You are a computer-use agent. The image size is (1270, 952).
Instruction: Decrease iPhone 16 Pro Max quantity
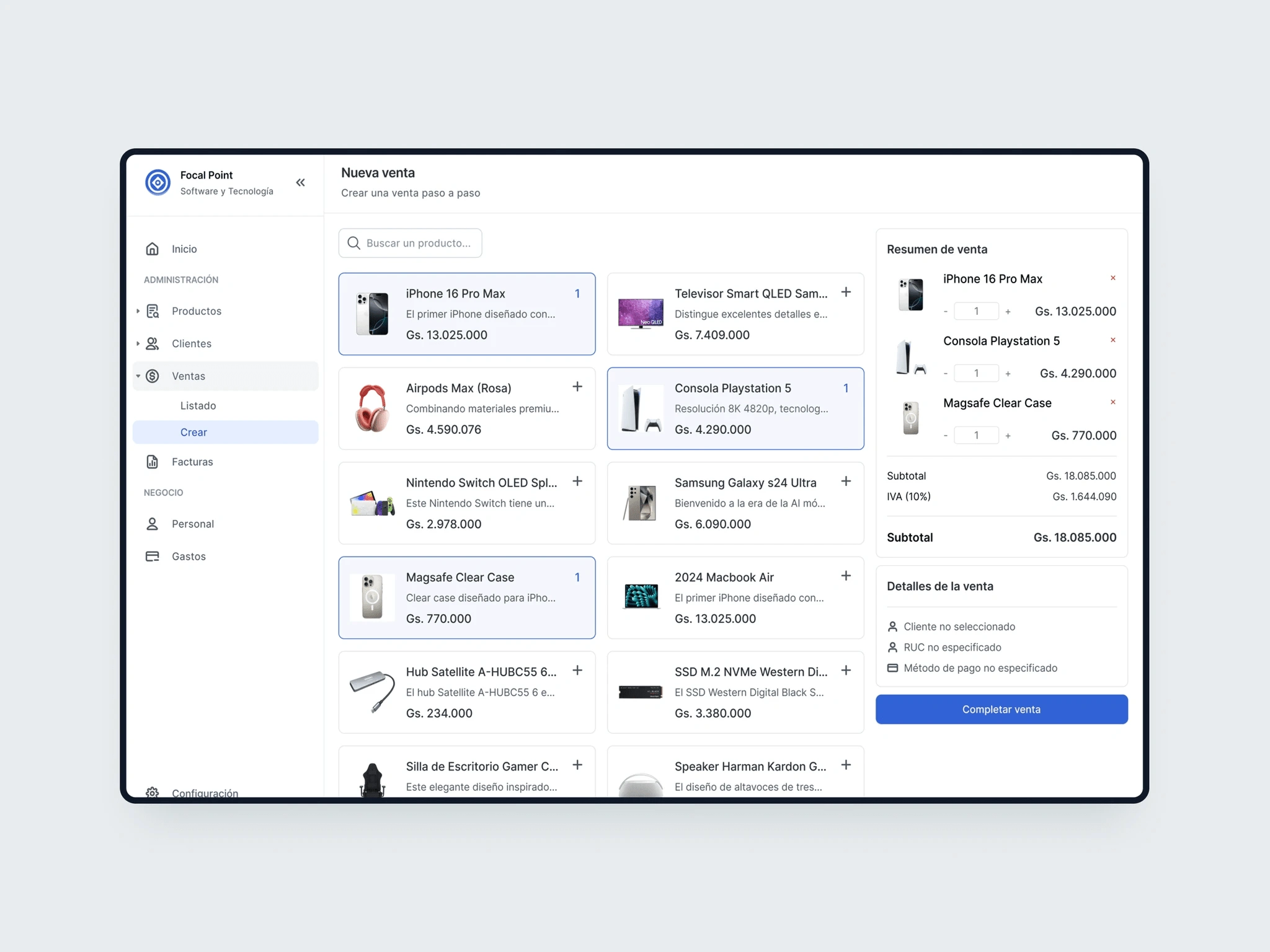coord(946,312)
